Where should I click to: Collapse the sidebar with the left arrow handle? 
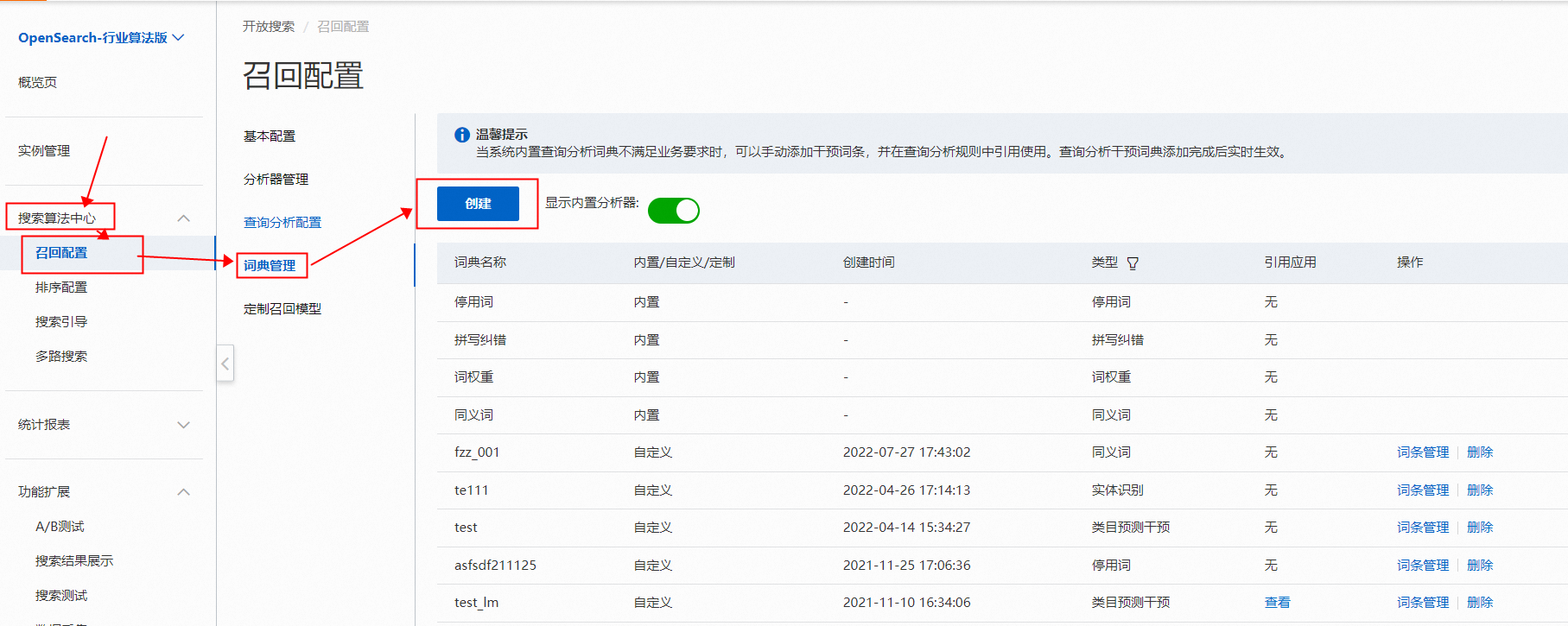(x=225, y=364)
